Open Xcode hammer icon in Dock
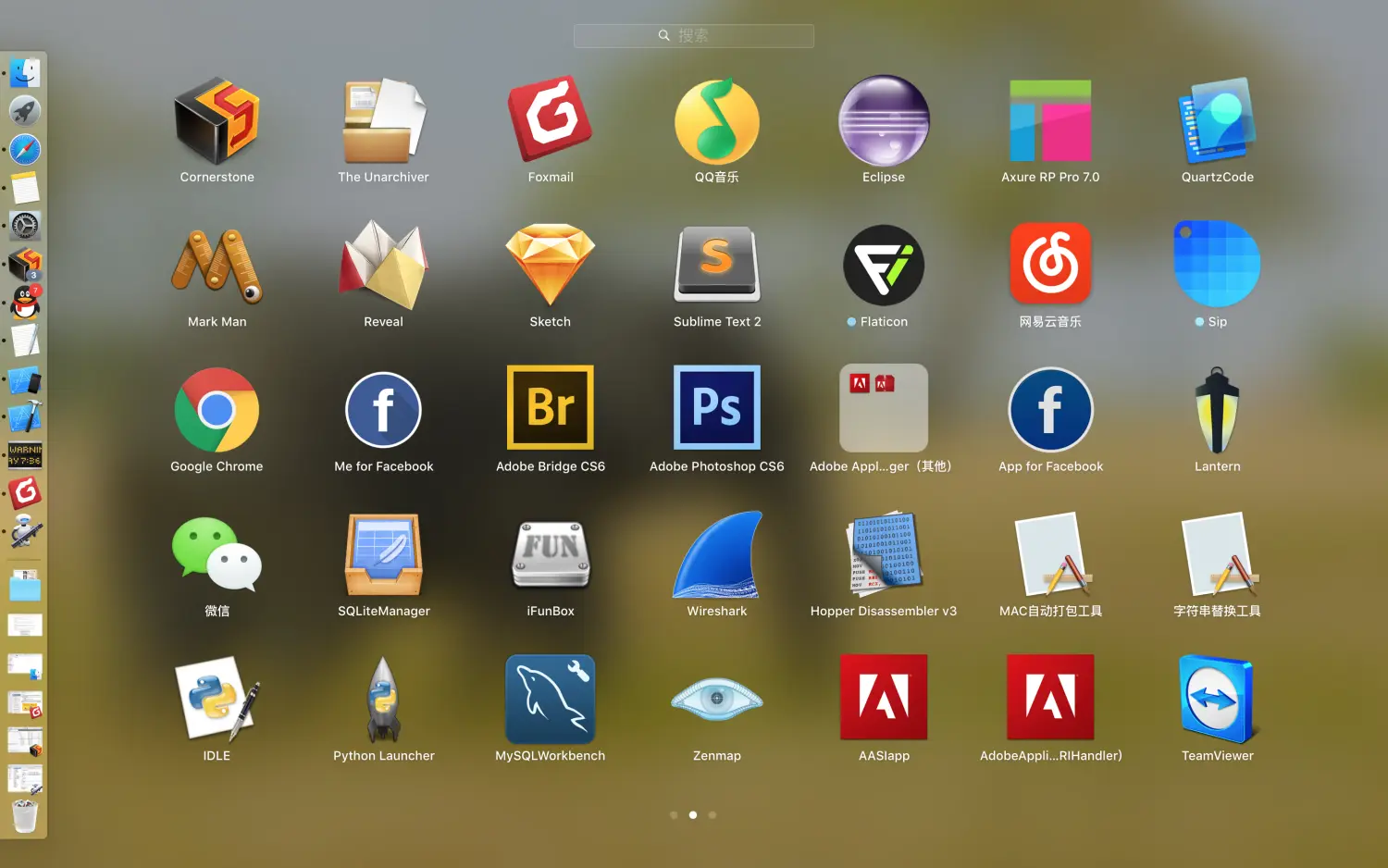This screenshot has width=1388, height=868. point(25,416)
